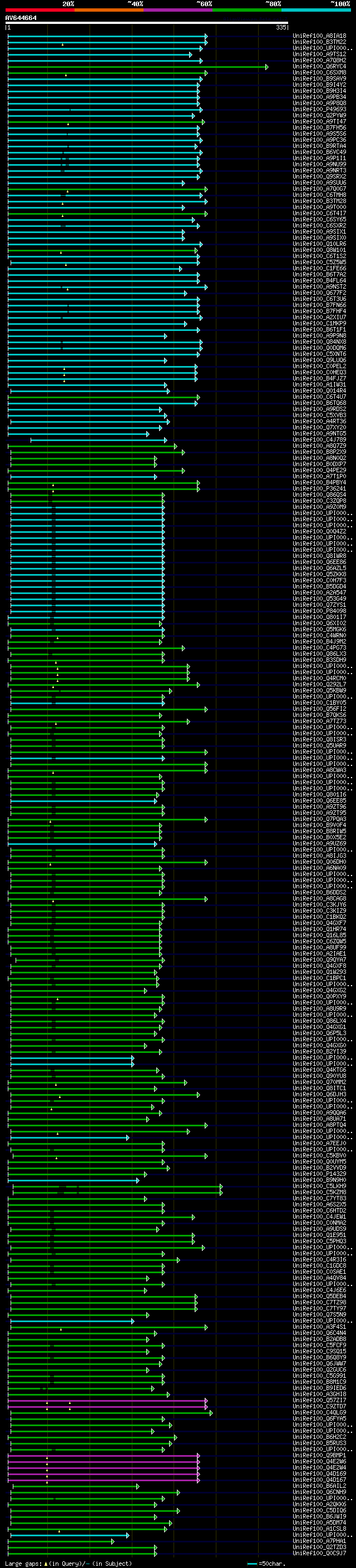Select hit UniRef100_C6SY65

pyautogui.click(x=319, y=220)
